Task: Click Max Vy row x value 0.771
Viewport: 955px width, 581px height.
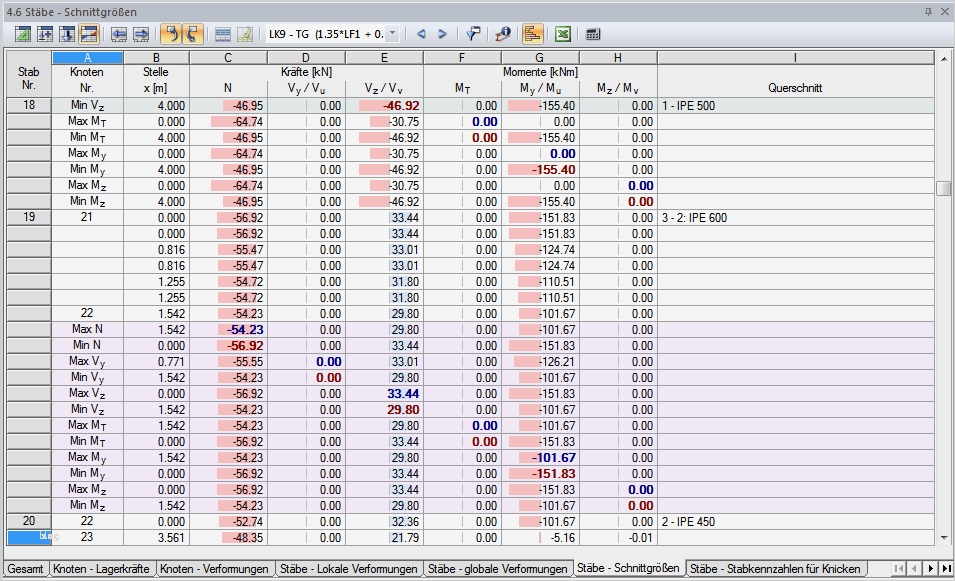Action: point(171,362)
